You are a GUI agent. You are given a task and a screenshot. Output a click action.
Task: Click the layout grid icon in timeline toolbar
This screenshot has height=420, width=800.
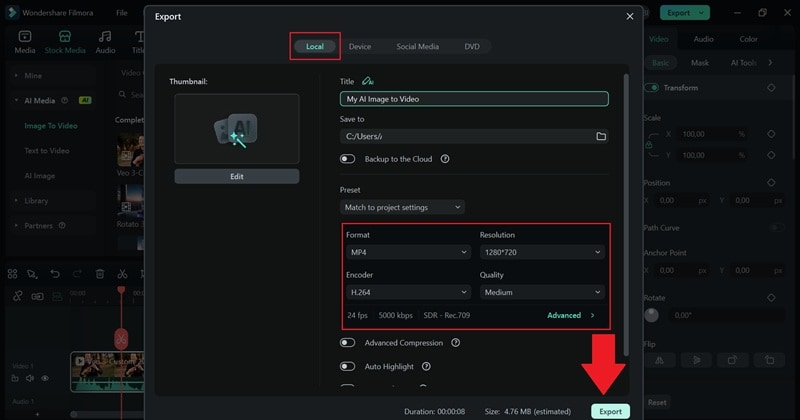click(13, 274)
